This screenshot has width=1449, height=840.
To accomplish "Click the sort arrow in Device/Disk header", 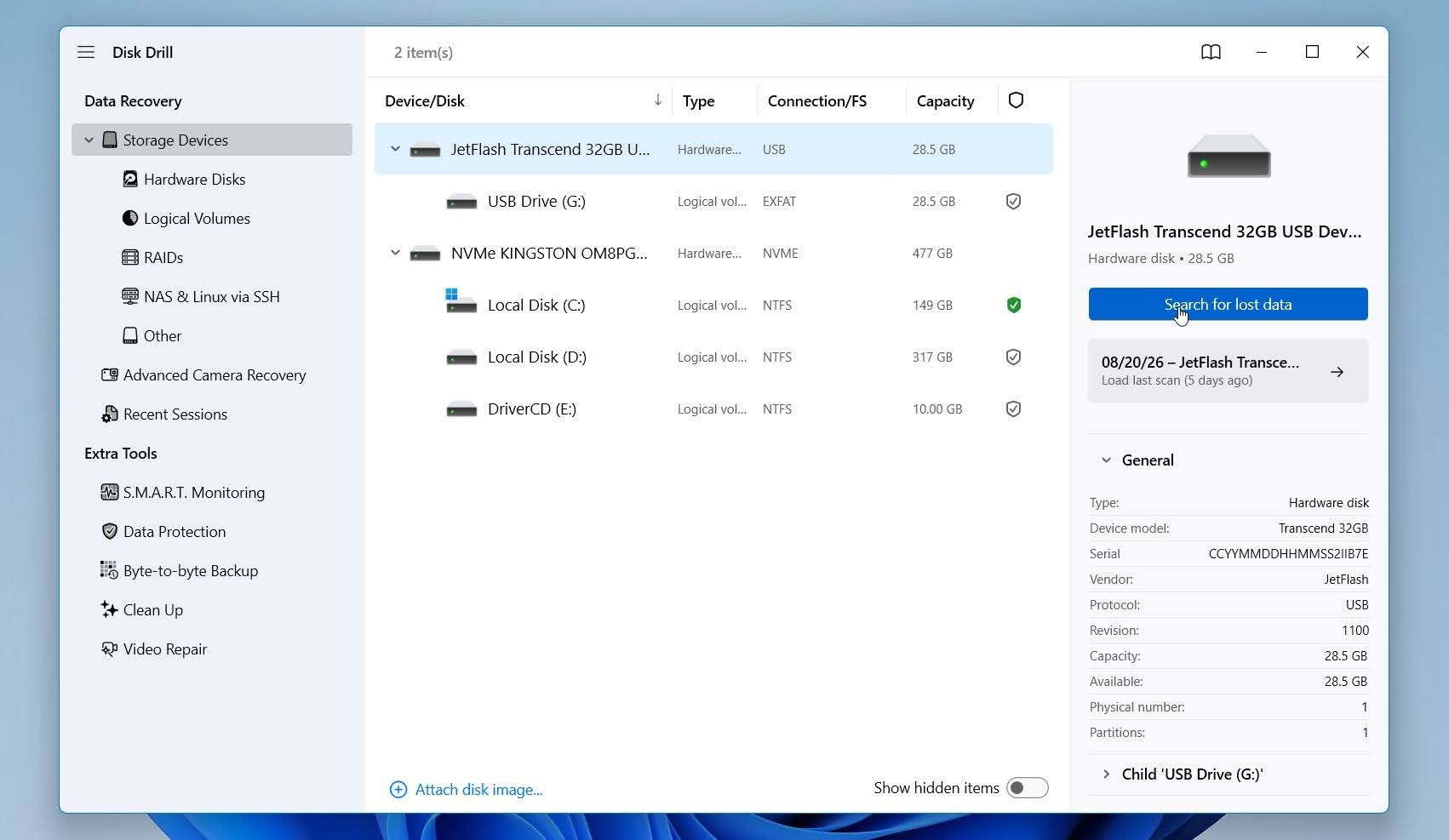I will pos(658,100).
